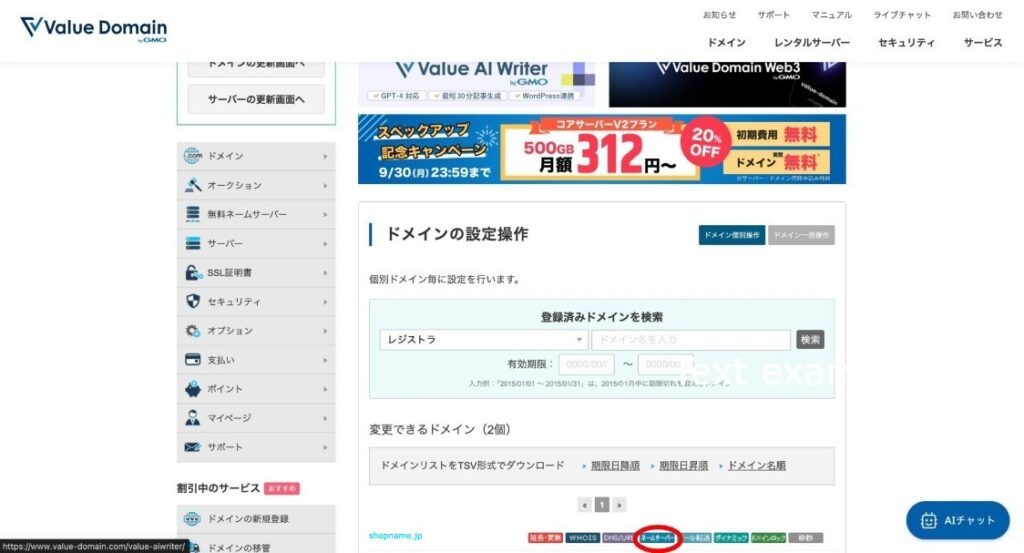Select page 1 in pagination
1024x553 pixels.
click(x=602, y=505)
